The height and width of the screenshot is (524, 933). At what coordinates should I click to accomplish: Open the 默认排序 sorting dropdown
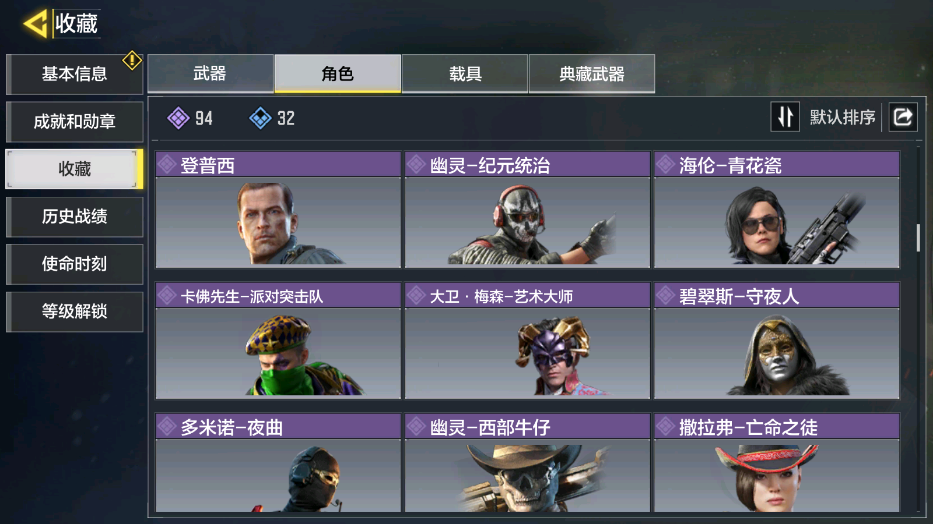tap(842, 117)
